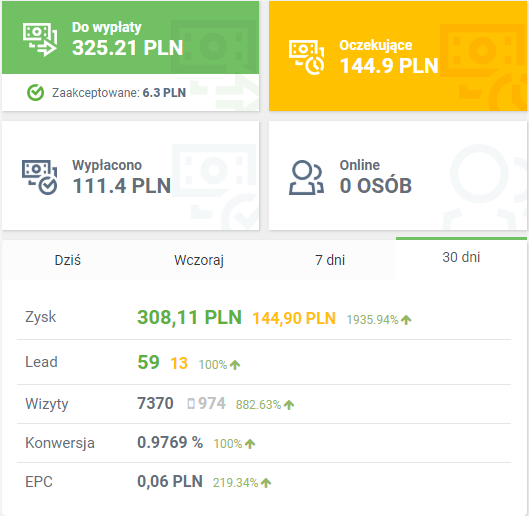Click the EPC row label
Screen dimensions: 529x516
[x=39, y=482]
